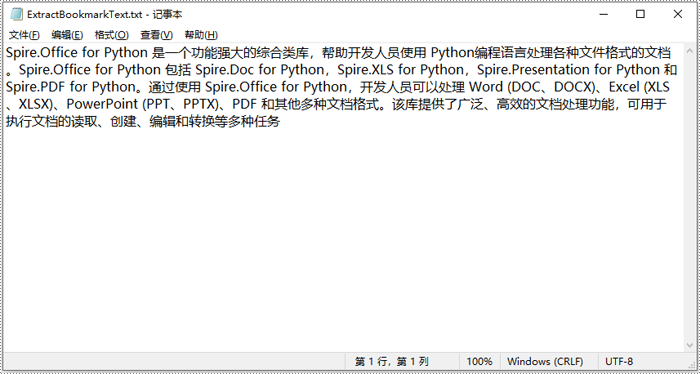Click the Notepad icon in title bar
This screenshot has width=700, height=374.
17,14
